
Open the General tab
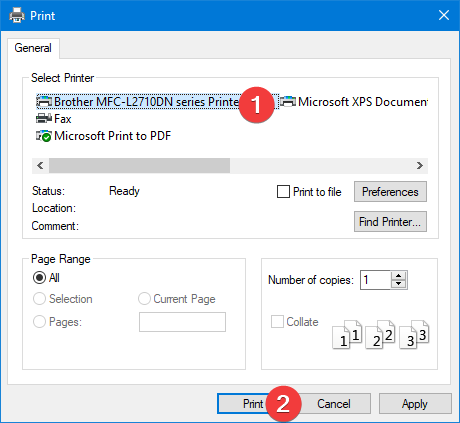point(33,48)
